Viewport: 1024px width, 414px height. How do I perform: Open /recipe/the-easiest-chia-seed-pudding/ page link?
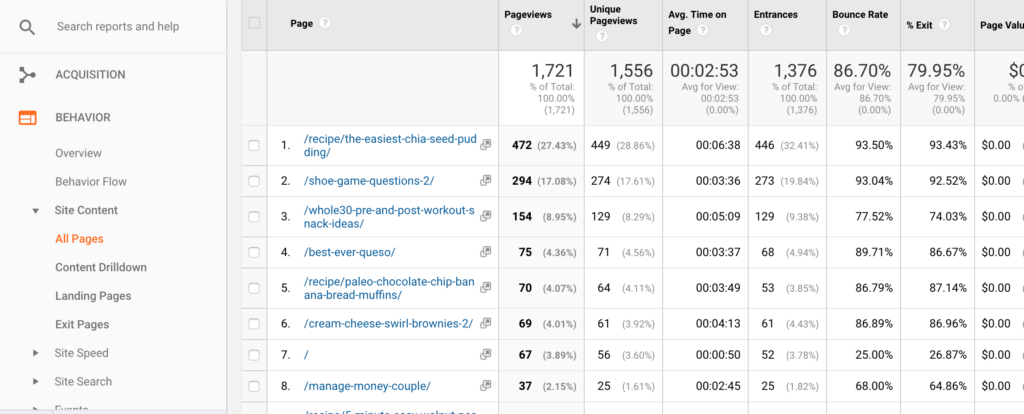[x=389, y=145]
